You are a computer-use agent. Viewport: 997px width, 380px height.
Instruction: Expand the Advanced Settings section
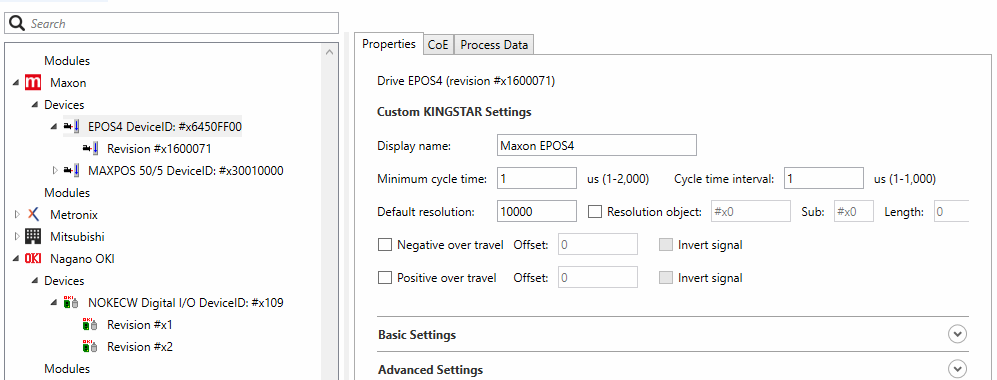957,369
